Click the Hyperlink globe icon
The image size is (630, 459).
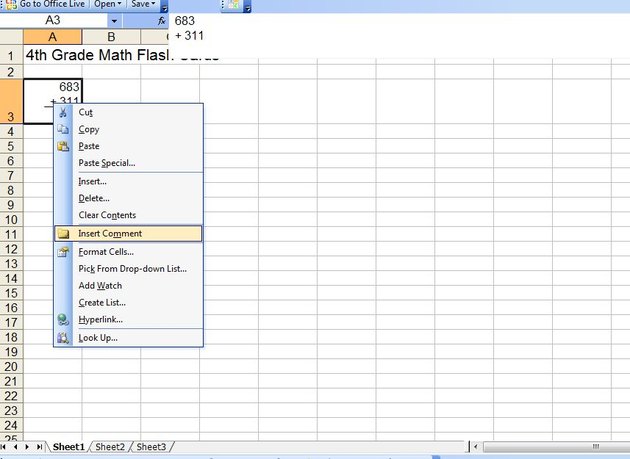tap(63, 320)
